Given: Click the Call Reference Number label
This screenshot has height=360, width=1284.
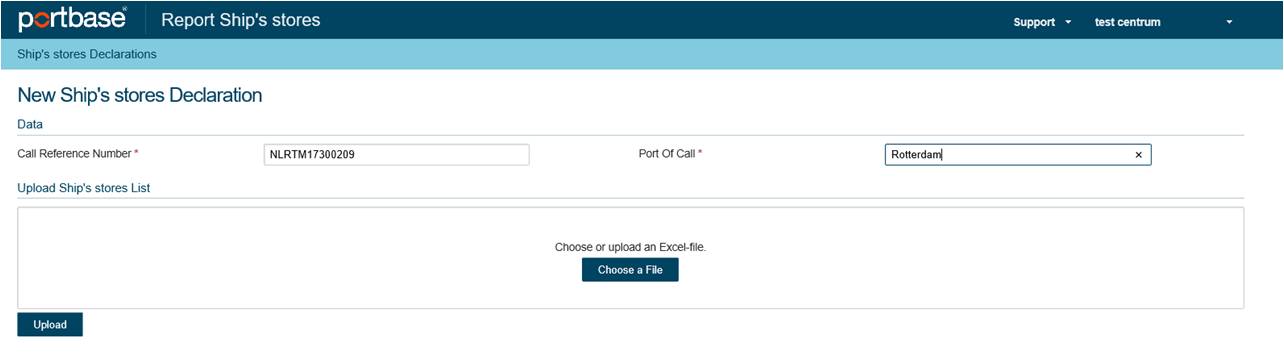Looking at the screenshot, I should click(78, 154).
